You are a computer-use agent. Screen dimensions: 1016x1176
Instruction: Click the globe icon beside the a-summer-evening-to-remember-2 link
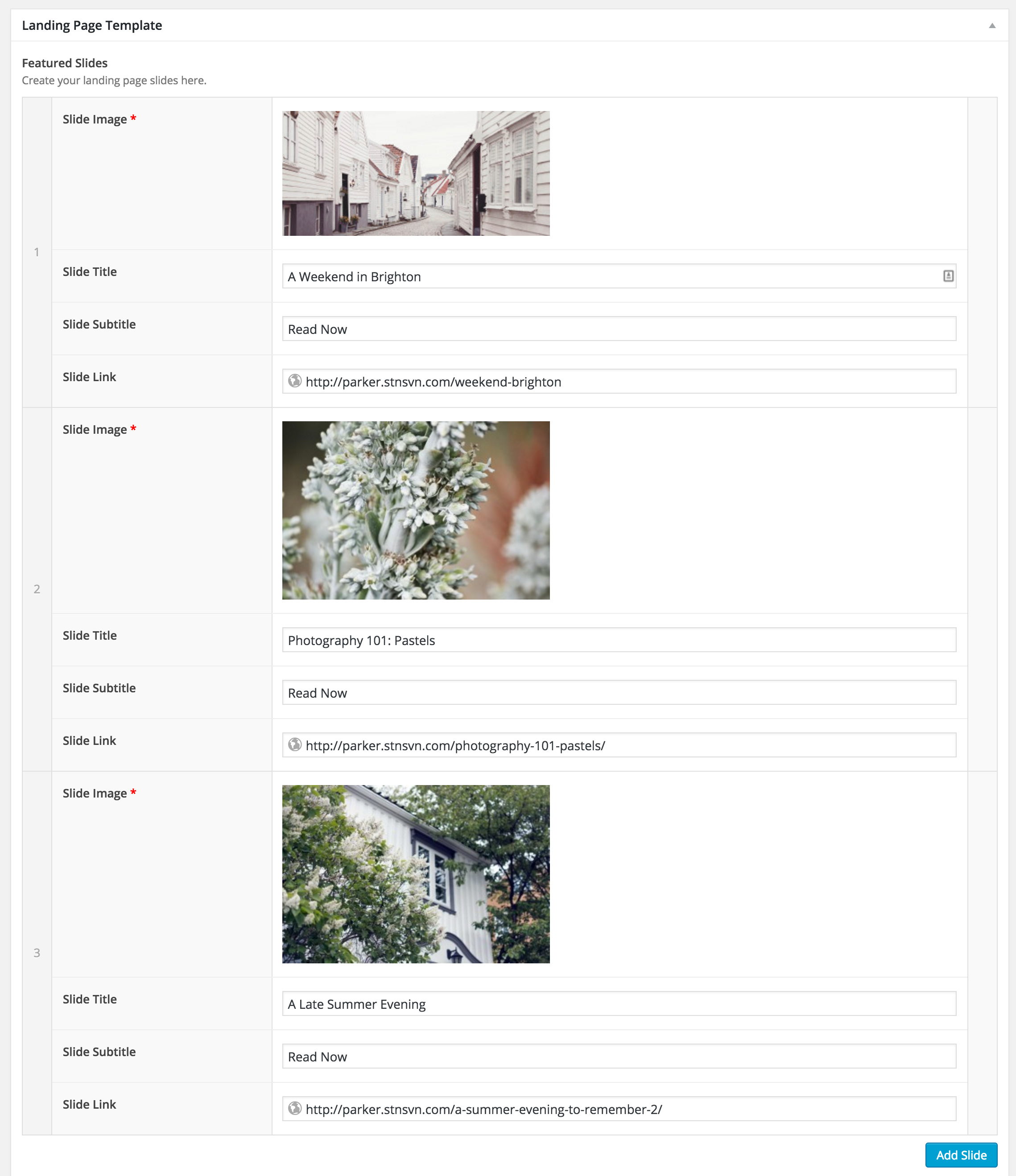295,1108
